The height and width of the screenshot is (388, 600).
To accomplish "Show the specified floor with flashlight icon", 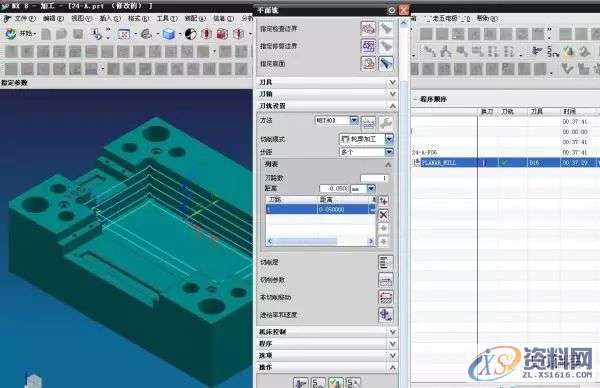I will coord(386,64).
